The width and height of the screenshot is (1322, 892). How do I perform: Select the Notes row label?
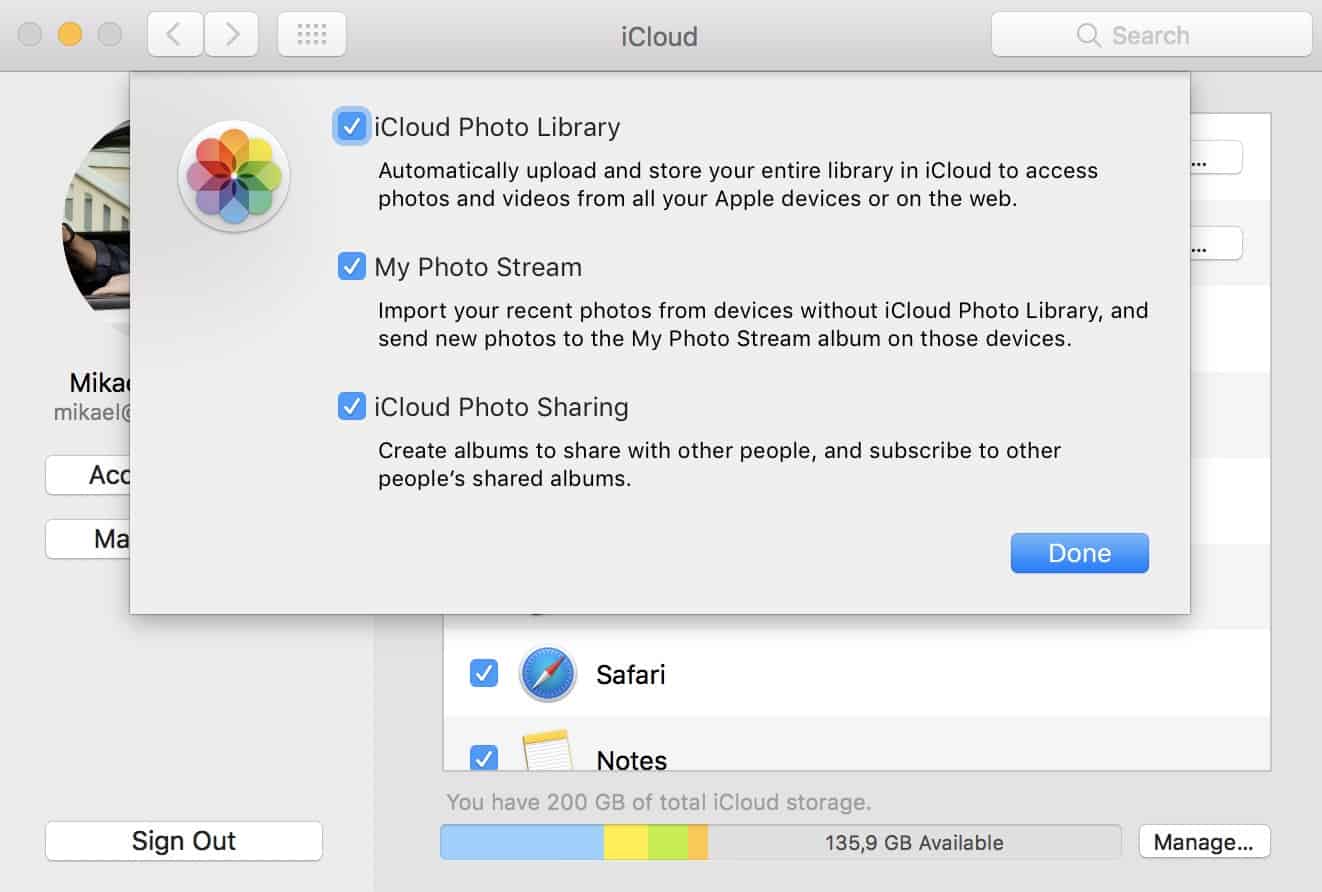point(632,760)
